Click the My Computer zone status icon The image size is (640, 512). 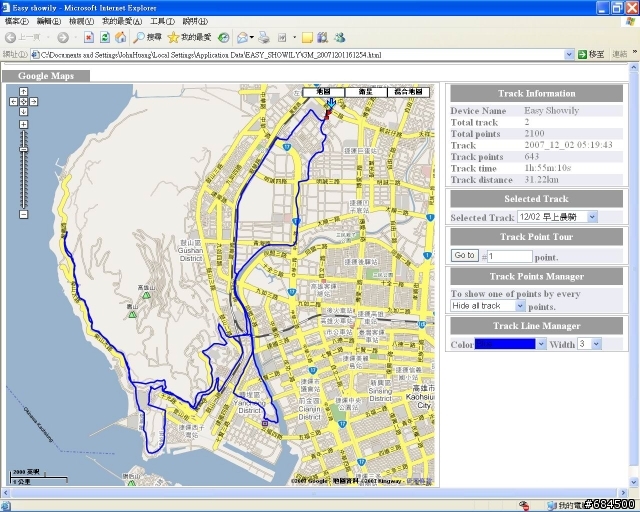pyautogui.click(x=552, y=505)
